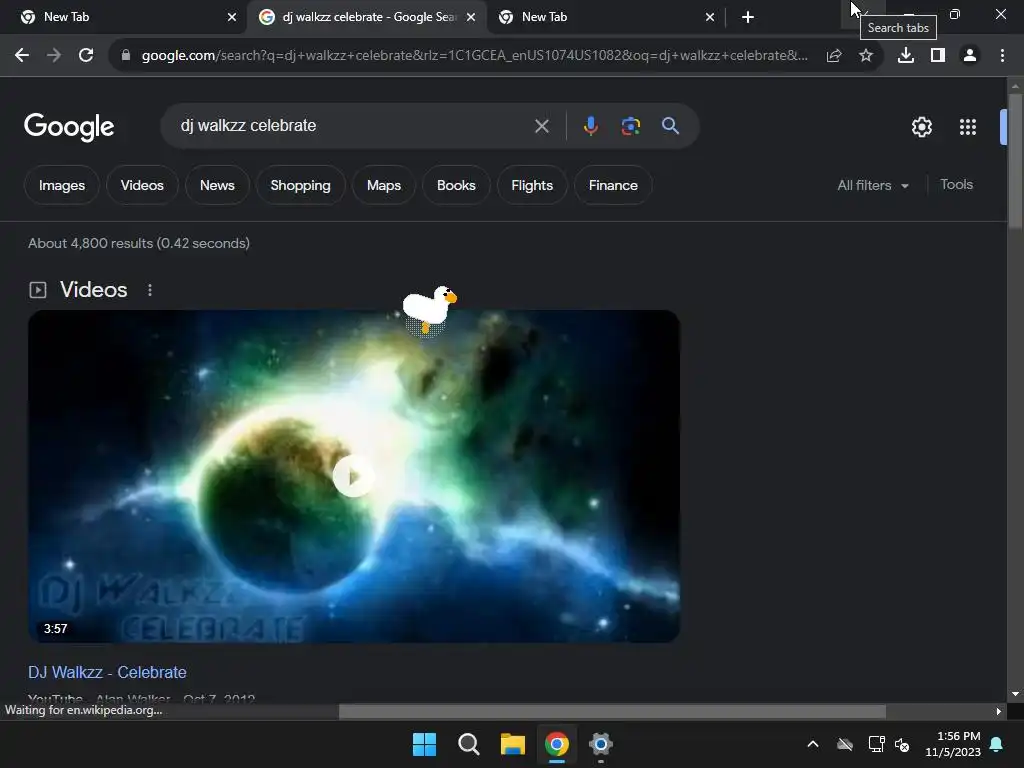Open the Tools options
This screenshot has width=1024, height=768.
pyautogui.click(x=956, y=185)
